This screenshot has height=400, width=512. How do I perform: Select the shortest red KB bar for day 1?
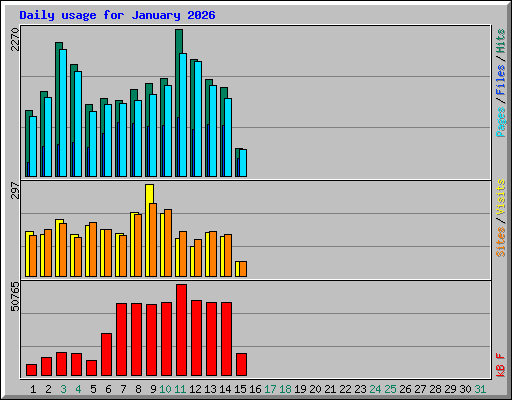click(x=32, y=370)
